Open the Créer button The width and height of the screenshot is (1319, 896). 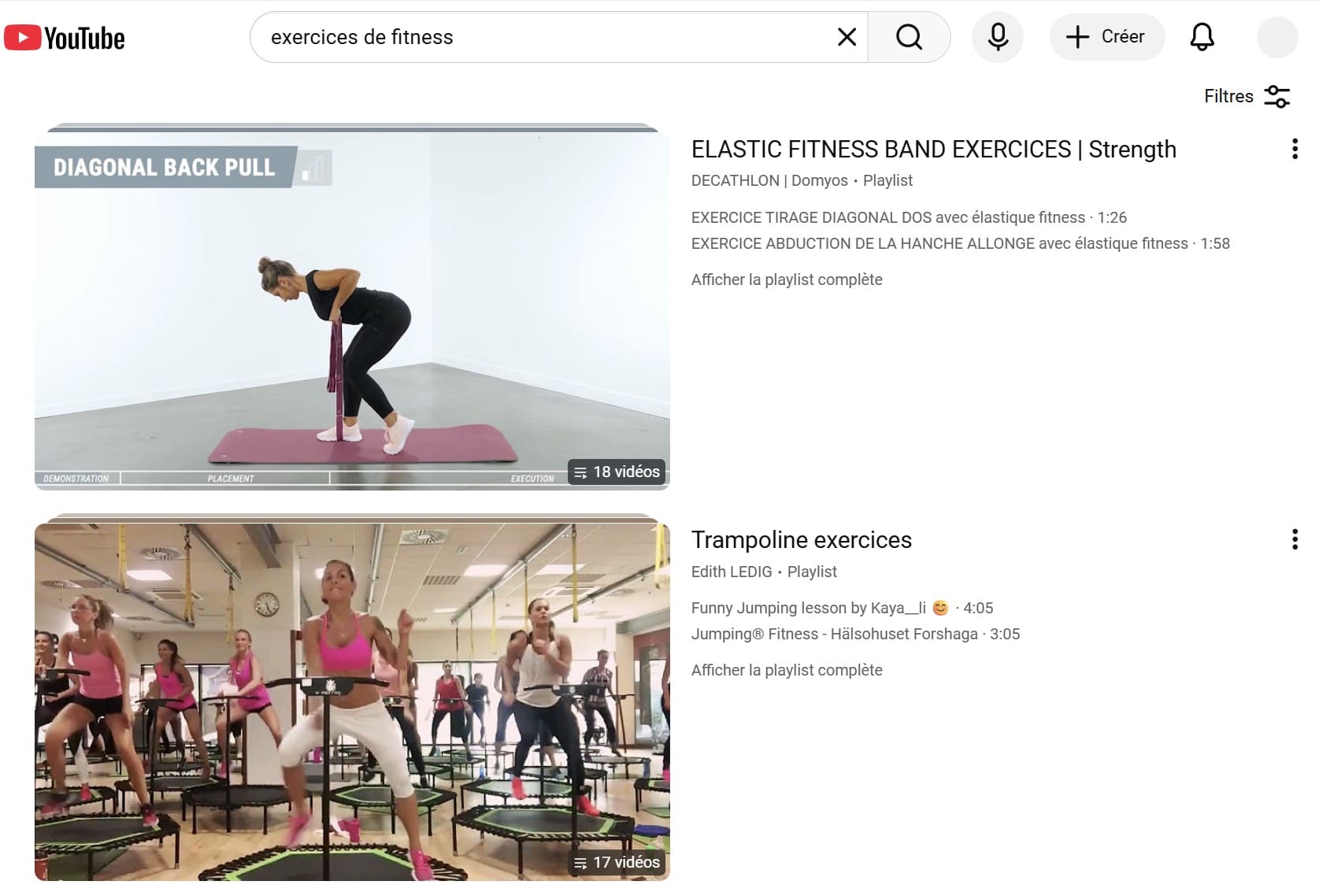(x=1106, y=37)
